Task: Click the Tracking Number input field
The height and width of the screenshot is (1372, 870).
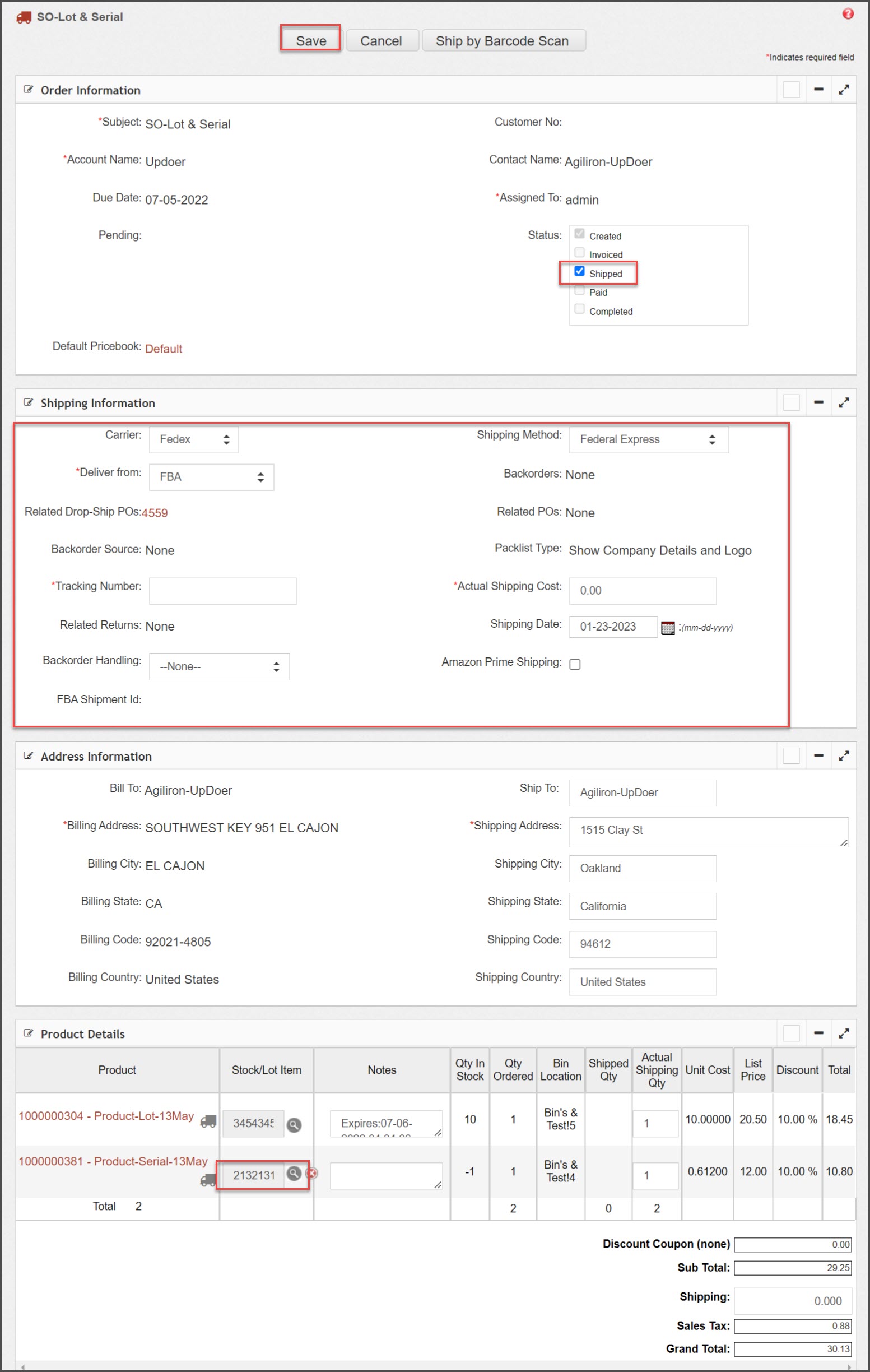Action: point(222,591)
